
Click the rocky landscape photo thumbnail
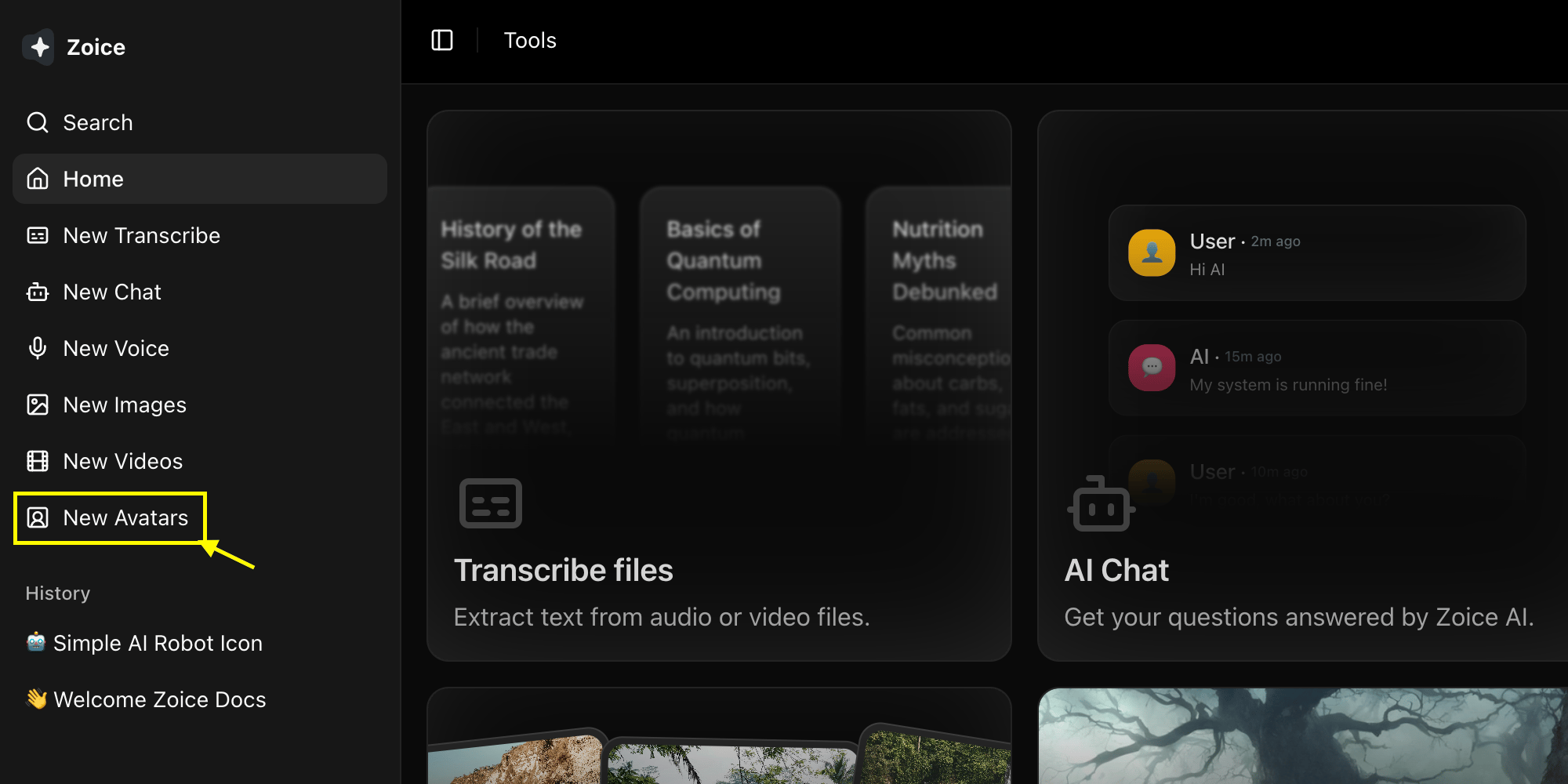(x=517, y=757)
